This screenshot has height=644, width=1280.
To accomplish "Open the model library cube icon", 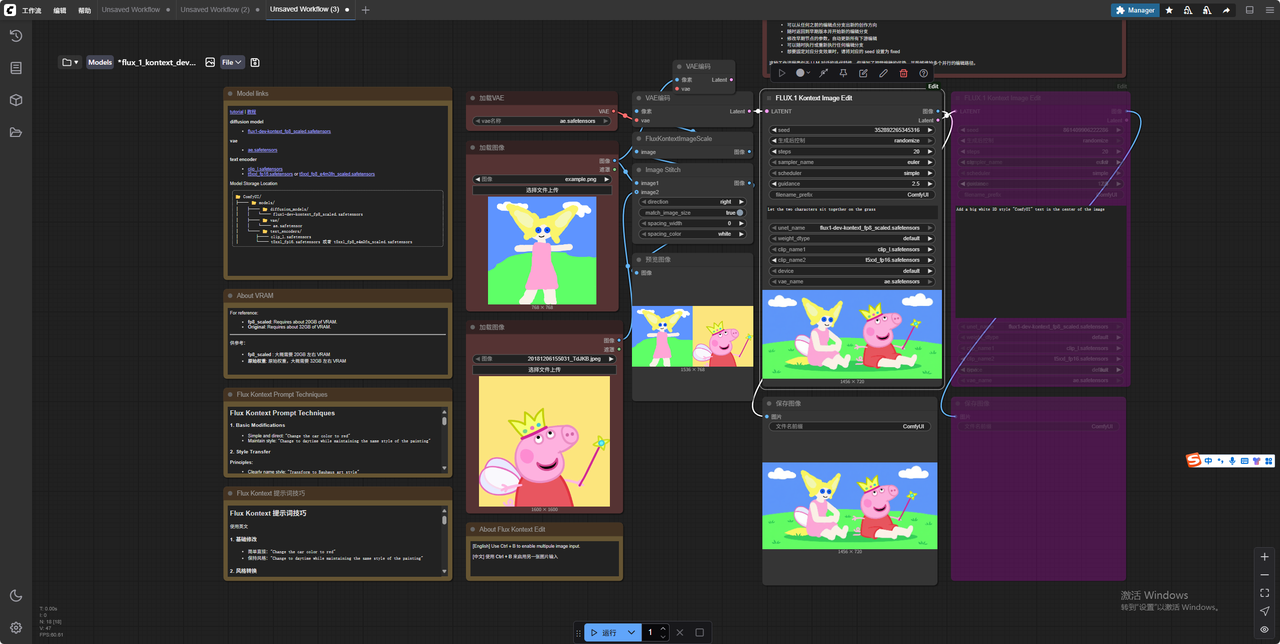I will click(16, 100).
